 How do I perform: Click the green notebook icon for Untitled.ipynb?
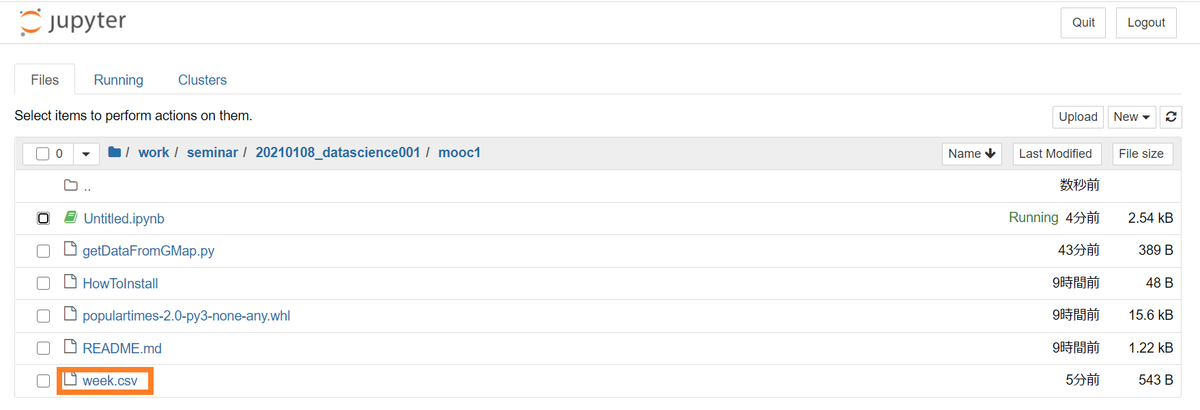coord(70,217)
